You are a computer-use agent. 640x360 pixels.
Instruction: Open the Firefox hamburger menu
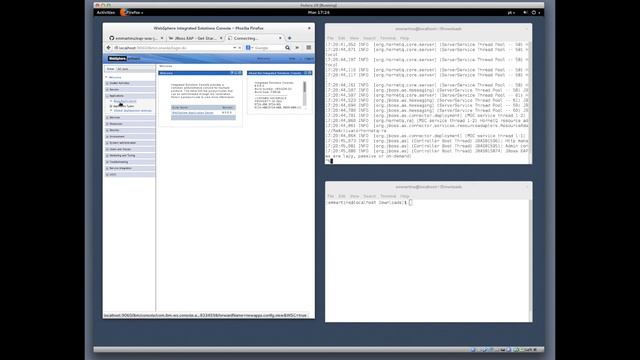(309, 48)
